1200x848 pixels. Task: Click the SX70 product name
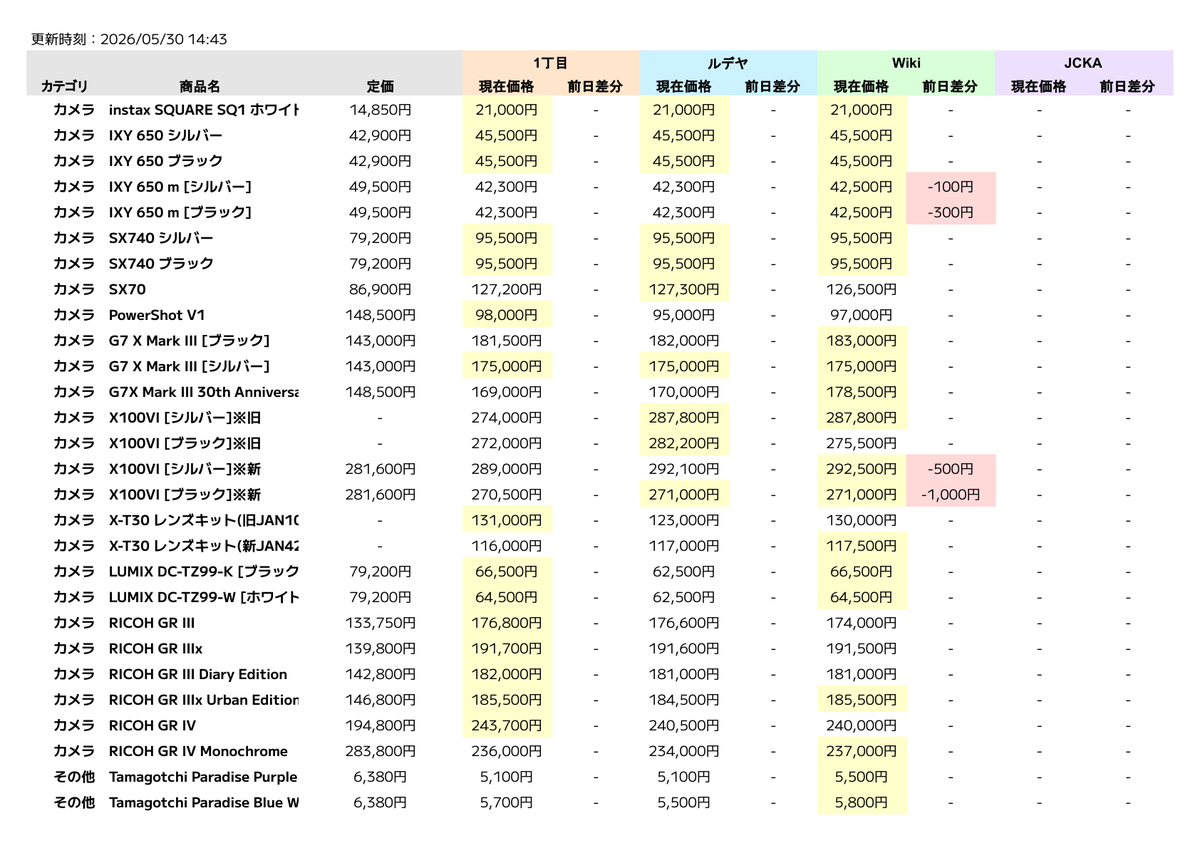129,289
